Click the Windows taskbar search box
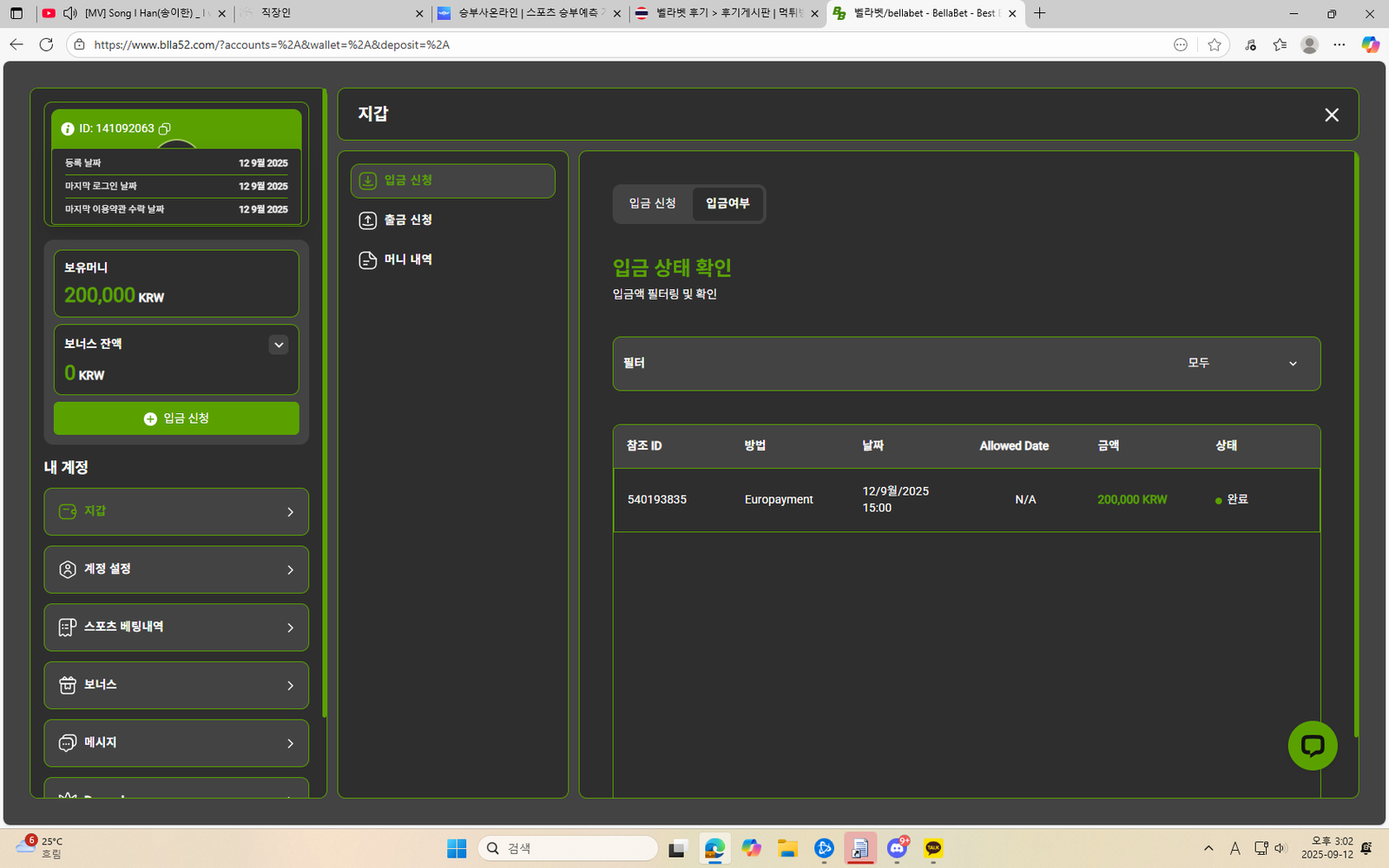The height and width of the screenshot is (868, 1389). coord(568,848)
